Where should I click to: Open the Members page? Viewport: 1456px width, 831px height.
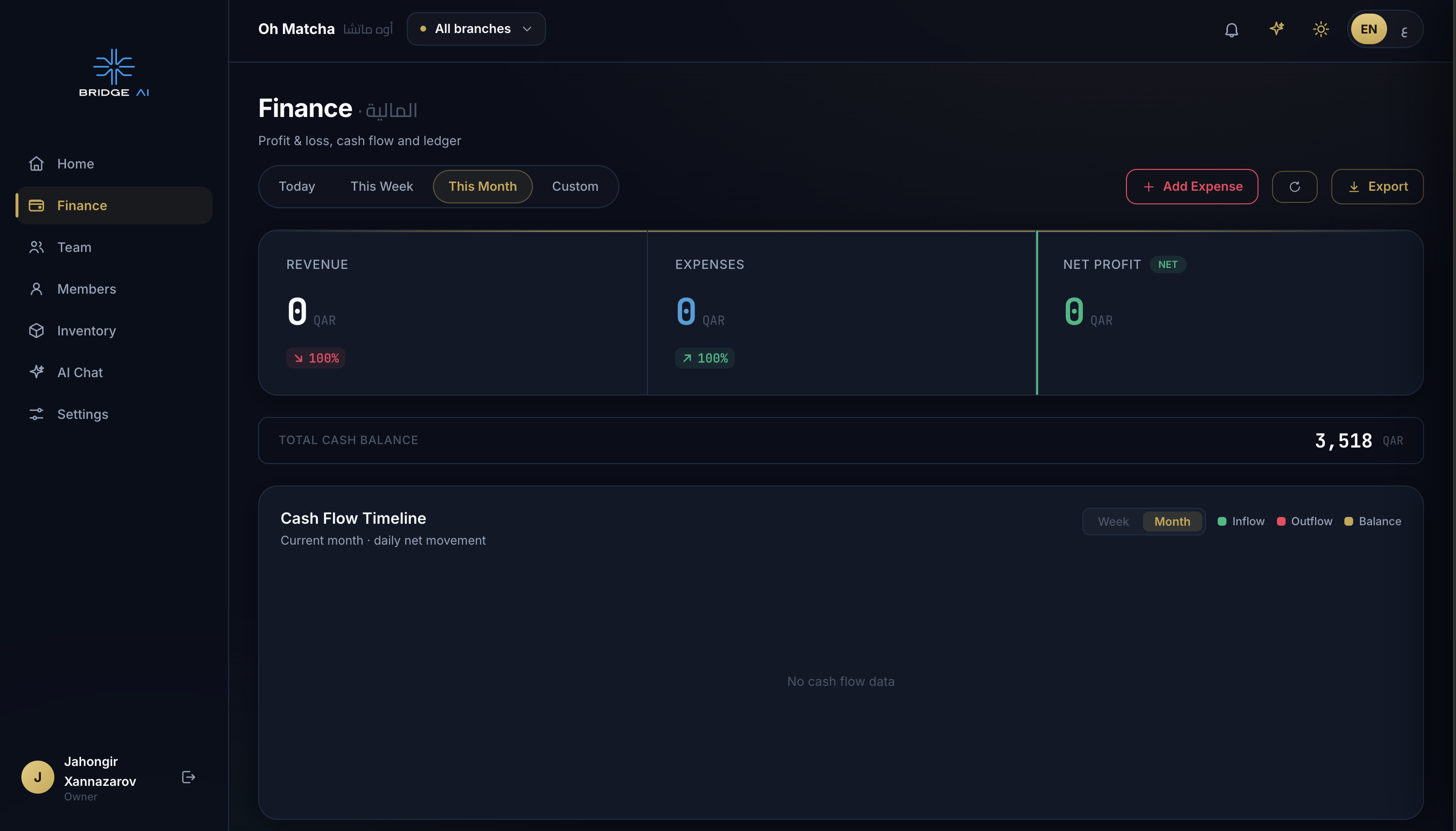(x=114, y=289)
